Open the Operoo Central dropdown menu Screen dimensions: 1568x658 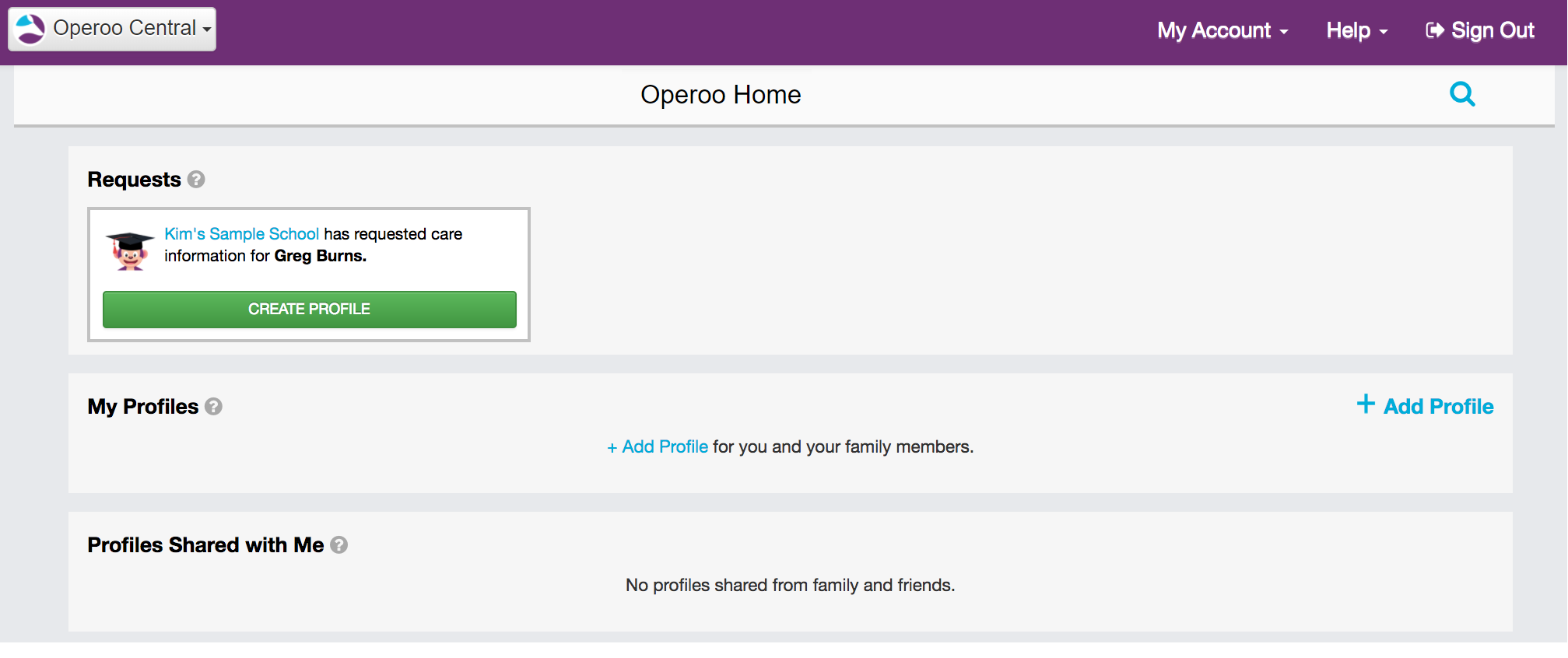pos(112,30)
